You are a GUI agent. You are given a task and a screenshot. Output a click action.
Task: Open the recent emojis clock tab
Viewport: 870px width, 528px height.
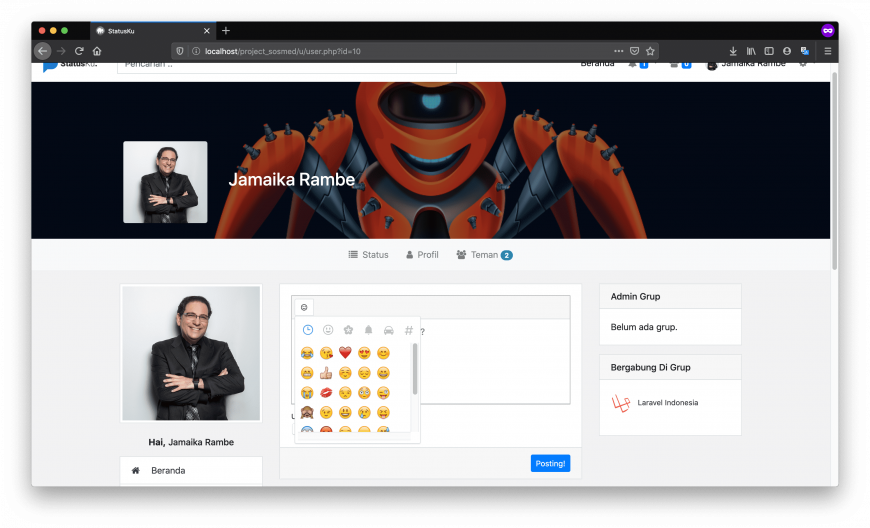(x=307, y=330)
